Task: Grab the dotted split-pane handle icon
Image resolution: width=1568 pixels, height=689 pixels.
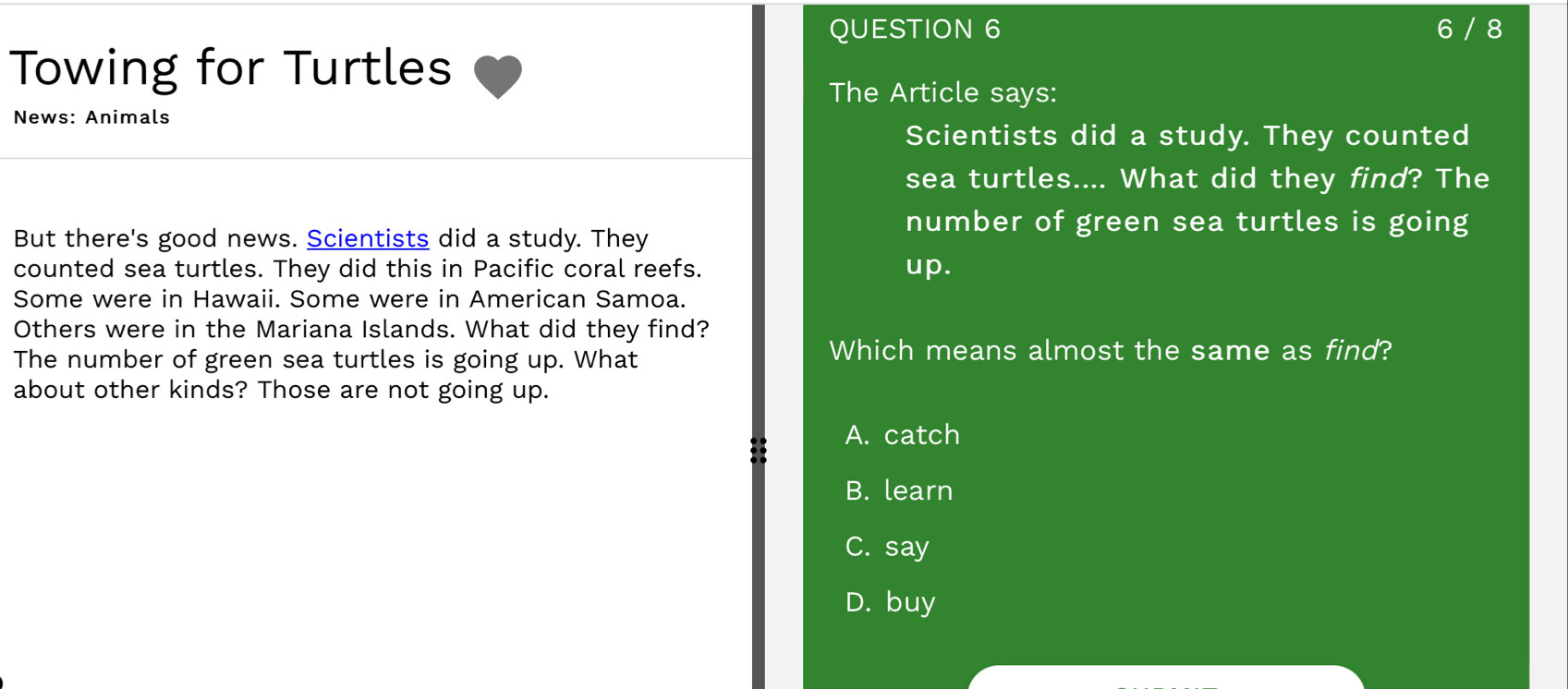Action: [x=759, y=451]
